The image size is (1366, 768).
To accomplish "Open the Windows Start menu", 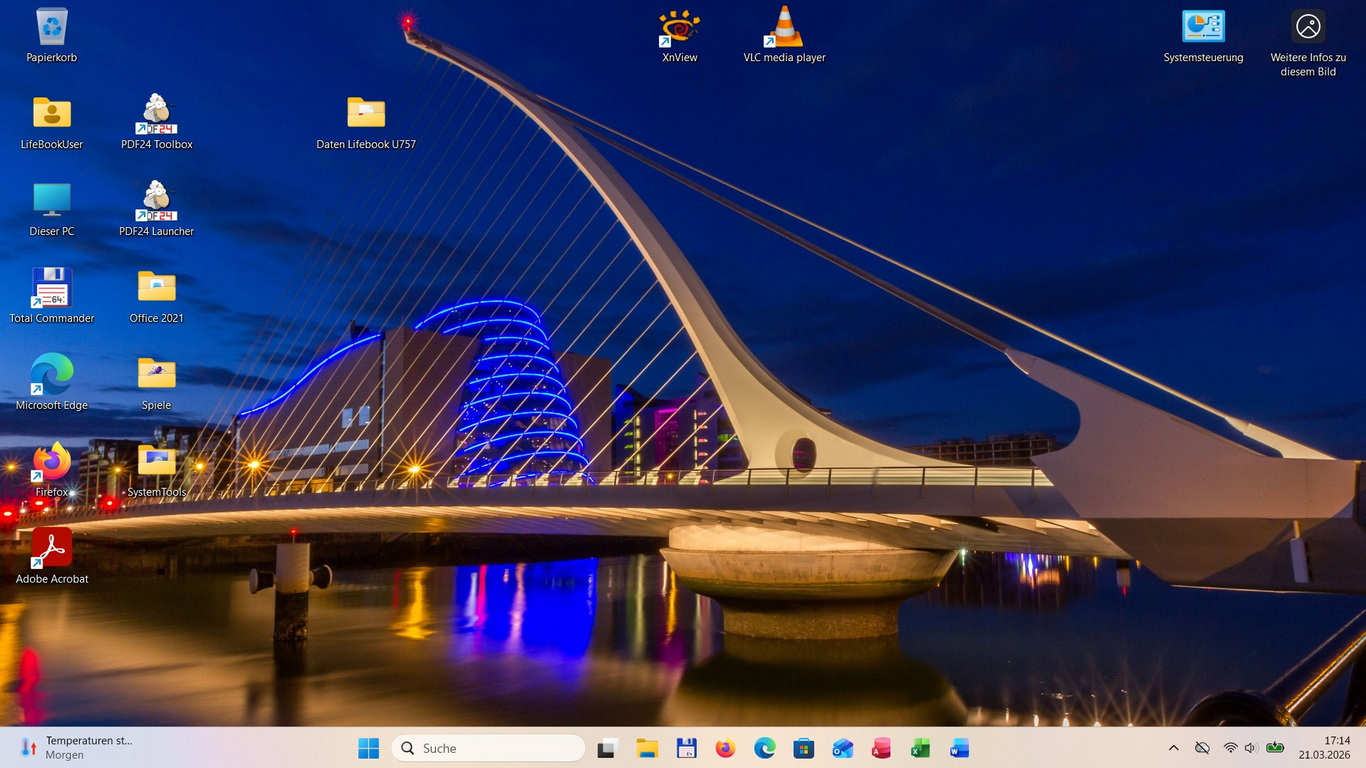I will pyautogui.click(x=369, y=748).
